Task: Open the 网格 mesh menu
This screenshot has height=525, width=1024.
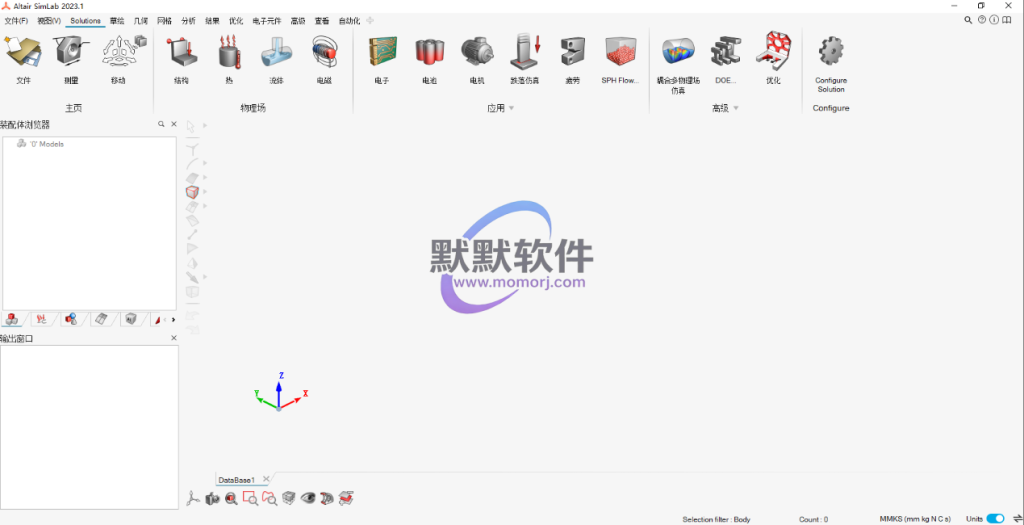Action: [x=165, y=20]
